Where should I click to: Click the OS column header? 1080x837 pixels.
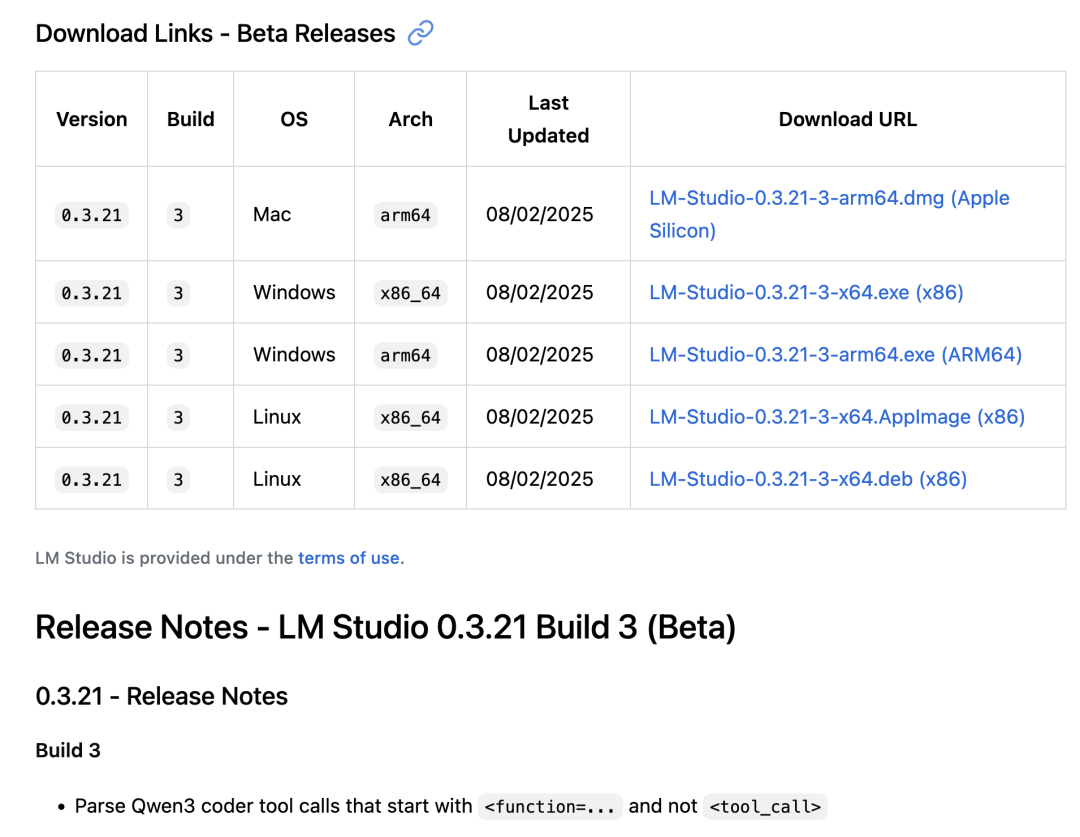pyautogui.click(x=294, y=119)
